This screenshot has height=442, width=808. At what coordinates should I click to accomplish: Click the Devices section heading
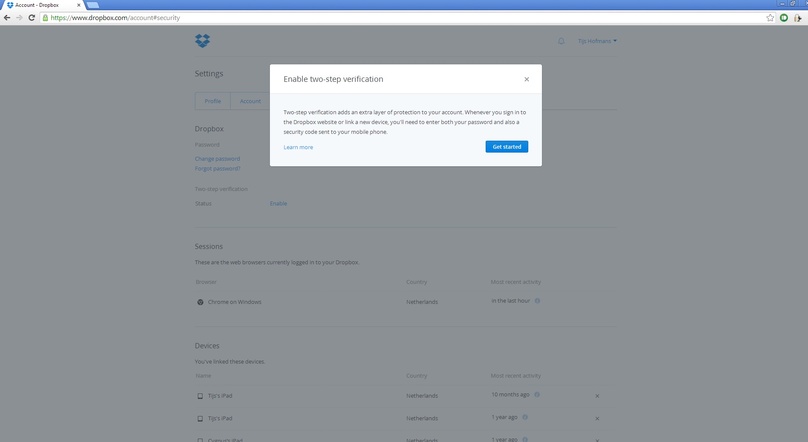point(207,346)
